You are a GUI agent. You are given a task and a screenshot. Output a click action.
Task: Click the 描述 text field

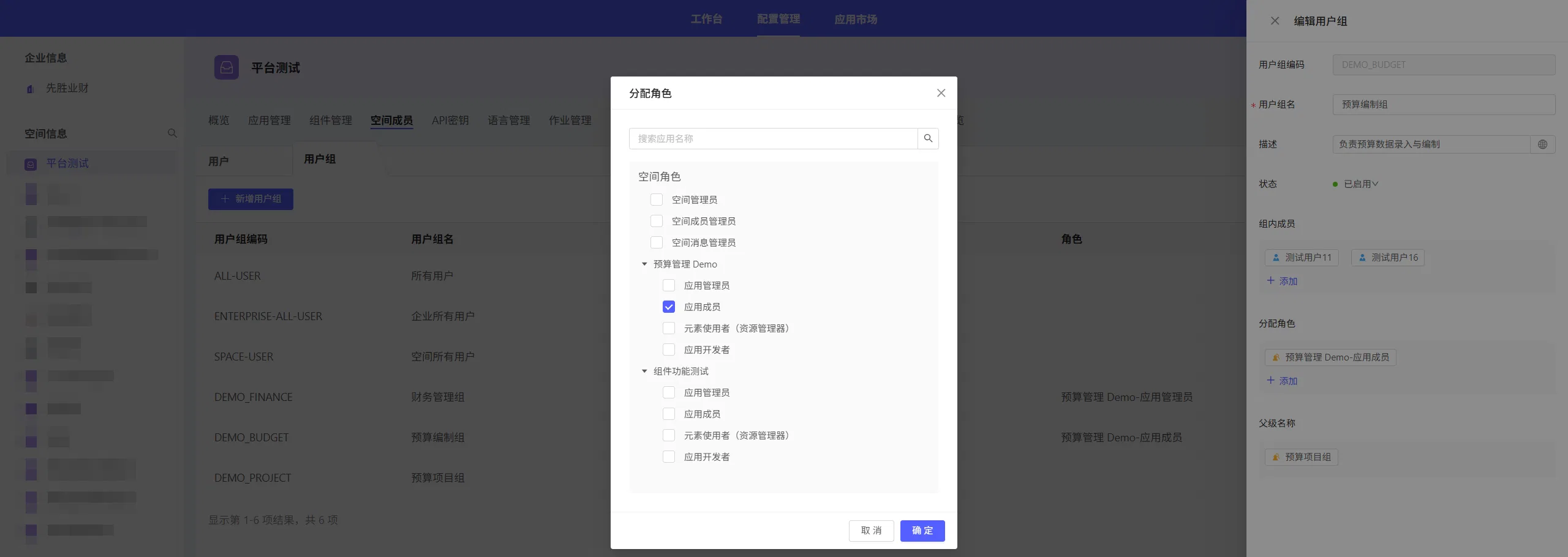1431,144
